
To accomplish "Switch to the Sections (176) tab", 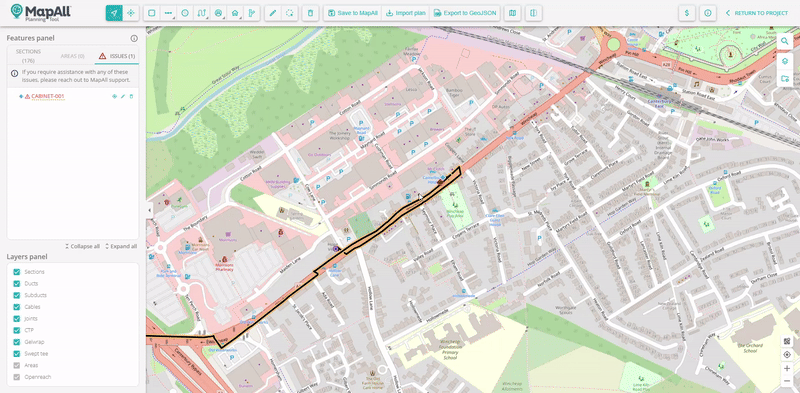I will (28, 56).
